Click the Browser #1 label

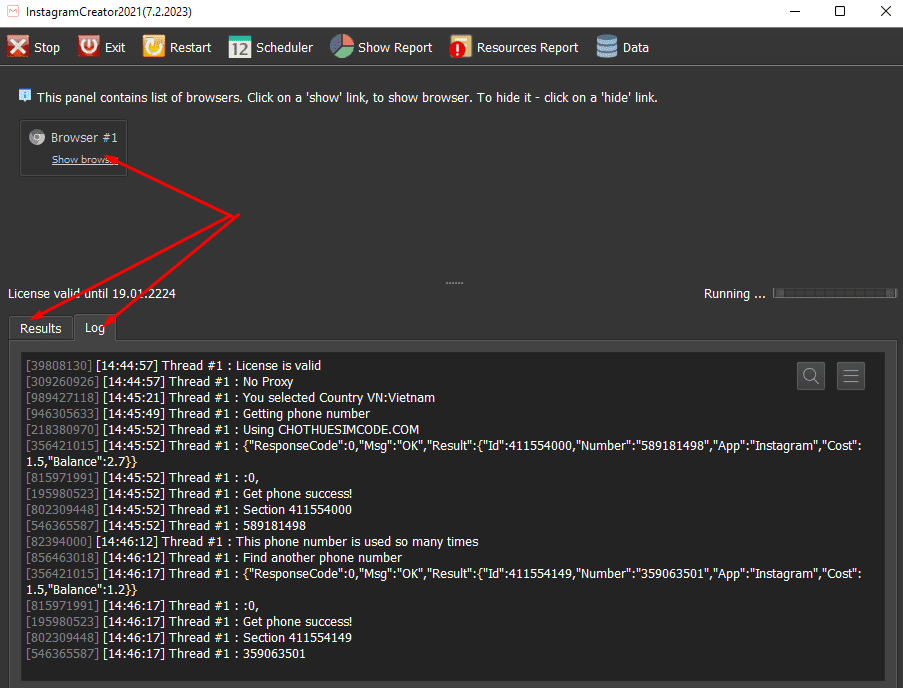tap(84, 138)
